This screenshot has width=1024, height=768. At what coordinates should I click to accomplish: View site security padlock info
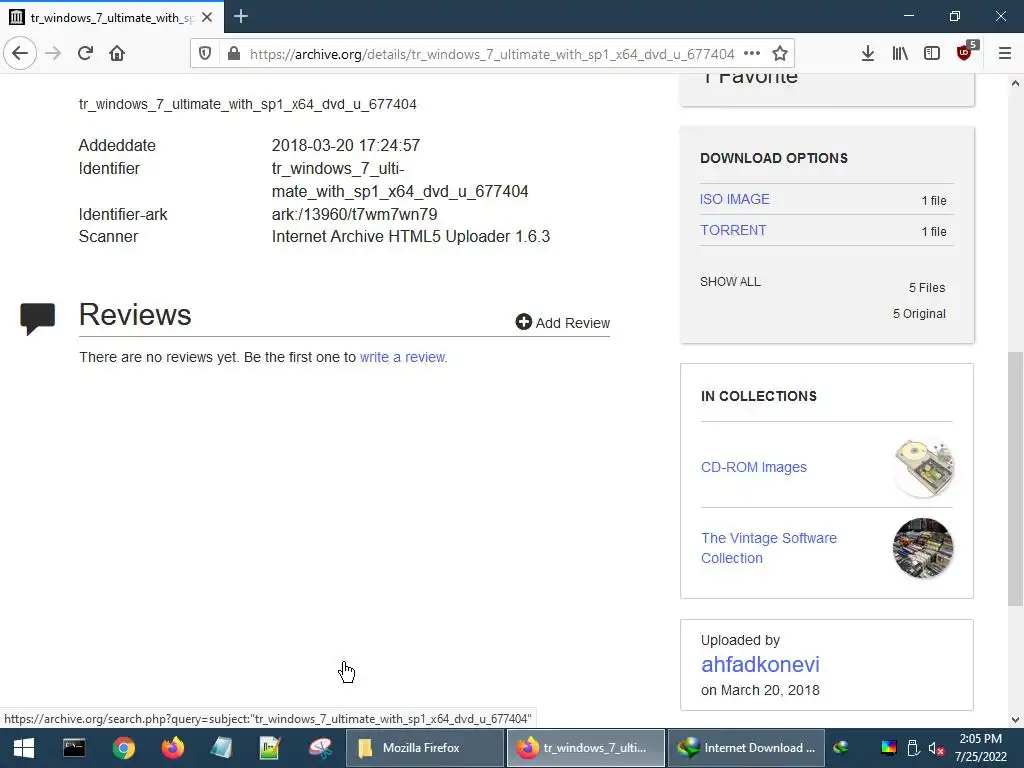tap(234, 54)
